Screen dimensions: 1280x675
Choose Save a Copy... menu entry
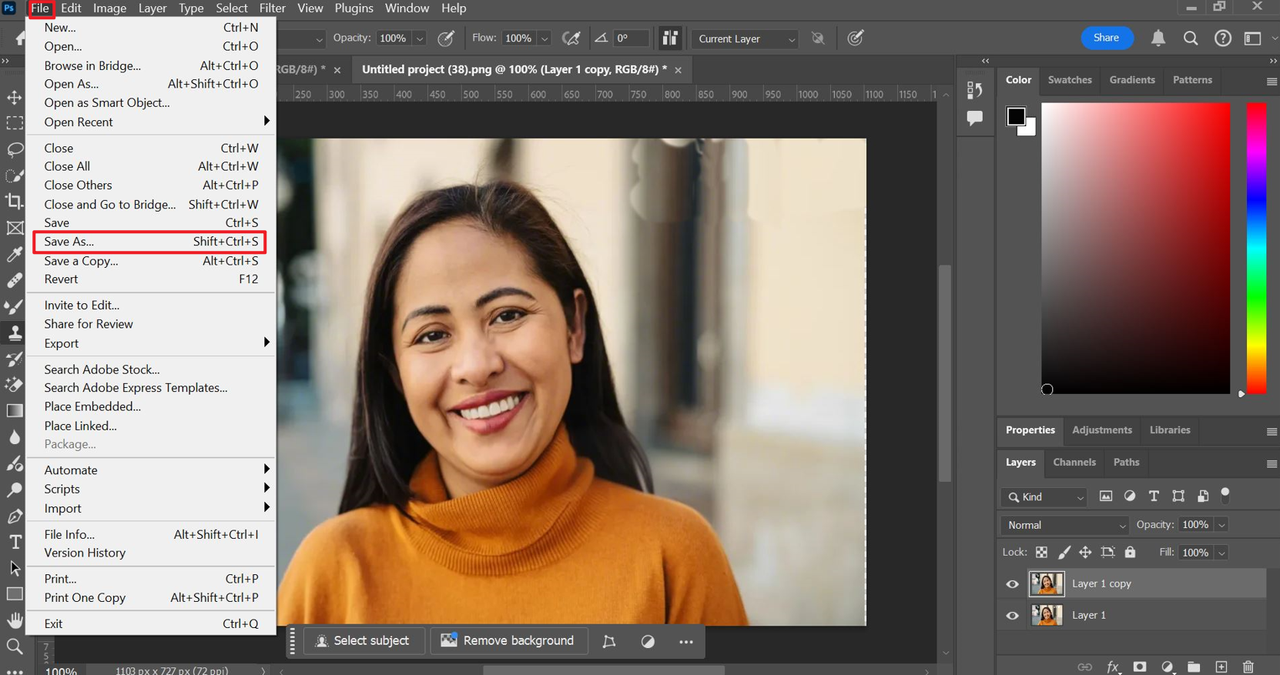click(x=152, y=261)
